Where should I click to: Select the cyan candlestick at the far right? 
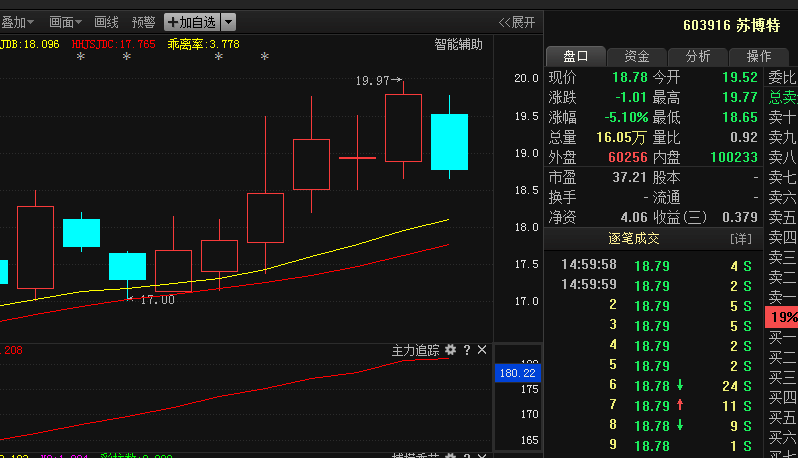(449, 141)
